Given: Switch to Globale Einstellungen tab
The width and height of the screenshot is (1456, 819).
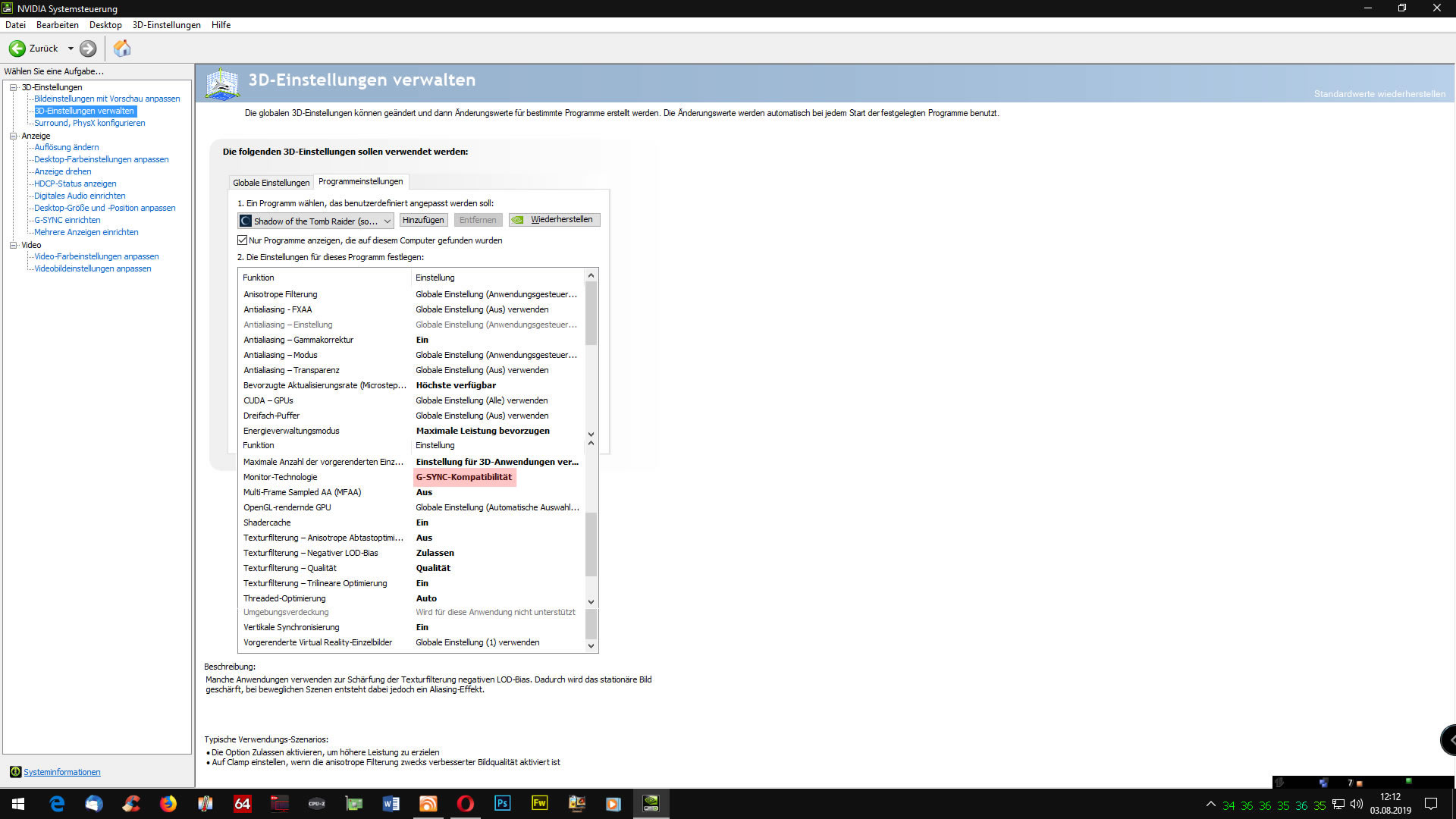Looking at the screenshot, I should 271,183.
